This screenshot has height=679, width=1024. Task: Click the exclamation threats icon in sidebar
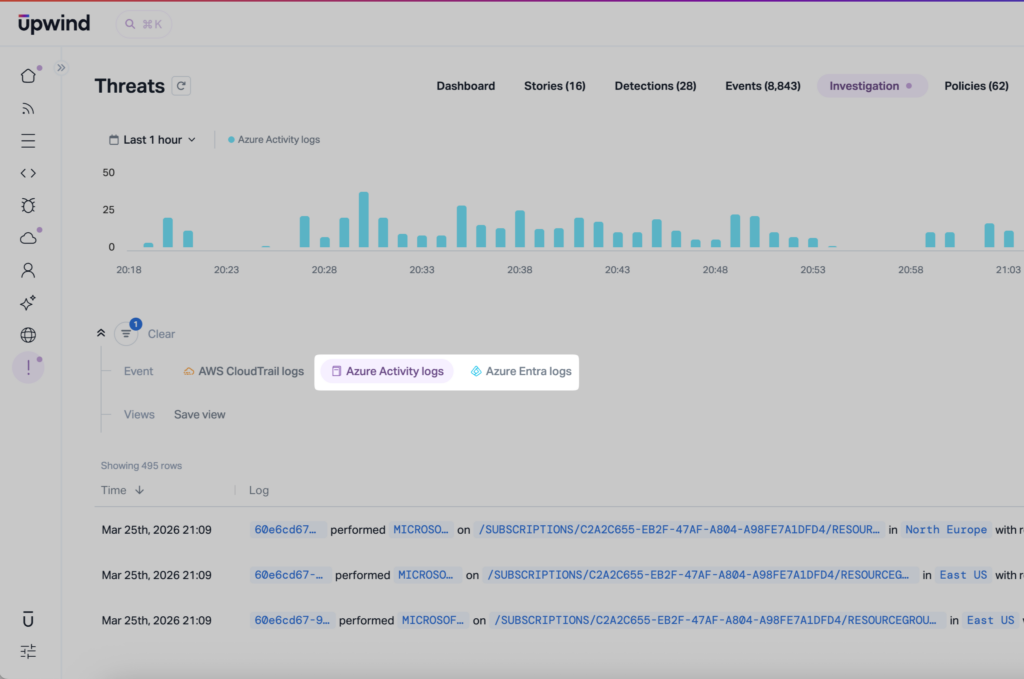[x=29, y=367]
